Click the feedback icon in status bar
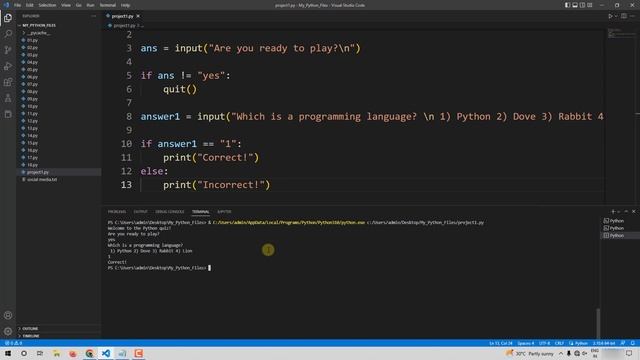The height and width of the screenshot is (360, 640). point(623,343)
